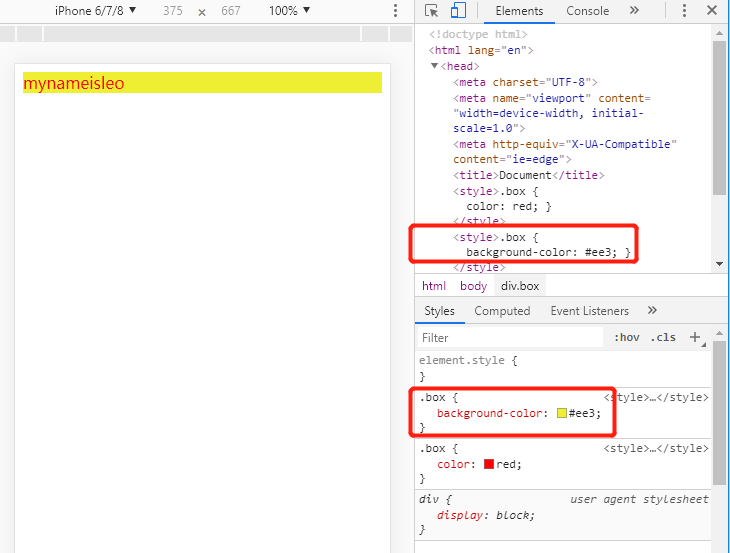Select the html lang="en" node
Viewport: 730px width, 553px height.
tap(481, 50)
